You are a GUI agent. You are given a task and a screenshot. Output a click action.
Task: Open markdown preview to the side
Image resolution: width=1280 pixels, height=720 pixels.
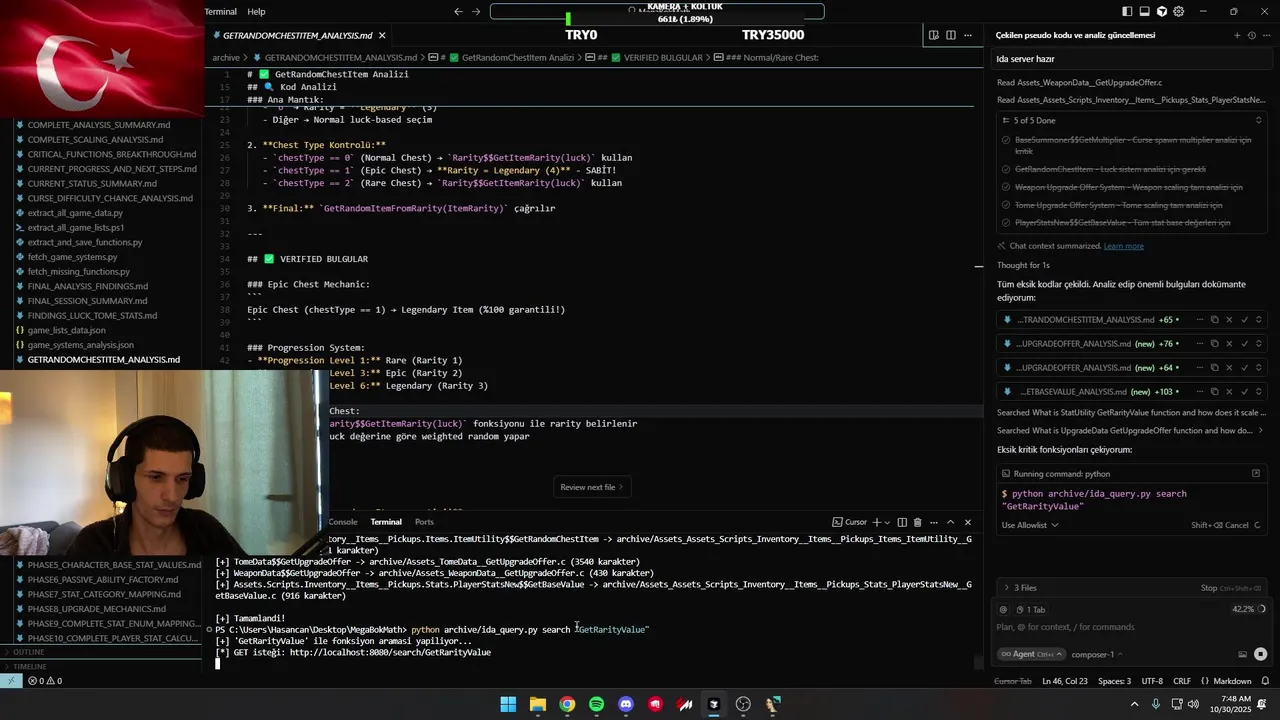[933, 35]
